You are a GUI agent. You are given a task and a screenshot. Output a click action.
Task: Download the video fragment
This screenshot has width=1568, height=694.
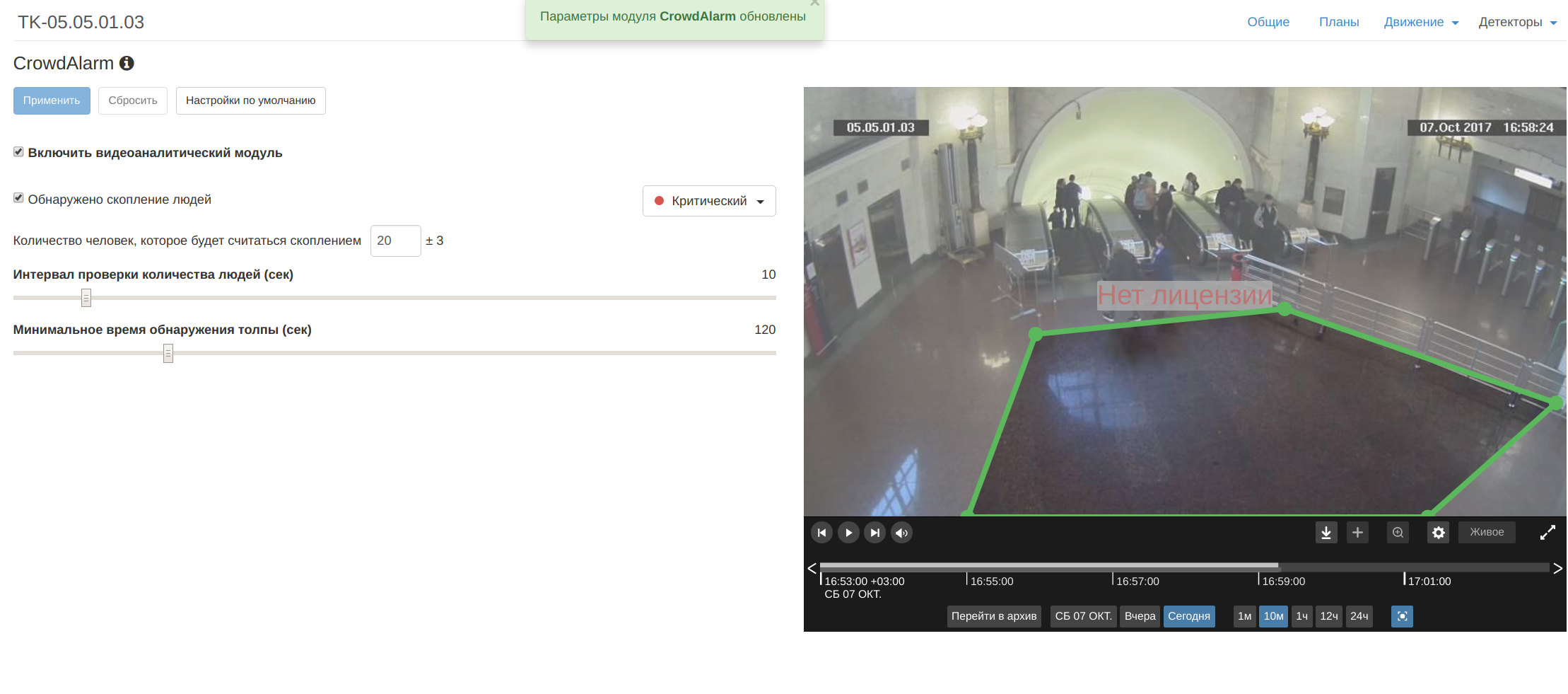1326,533
